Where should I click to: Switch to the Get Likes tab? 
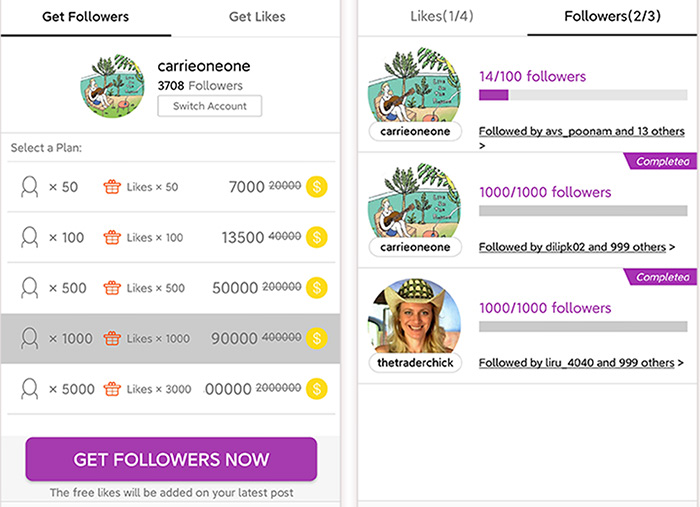257,17
